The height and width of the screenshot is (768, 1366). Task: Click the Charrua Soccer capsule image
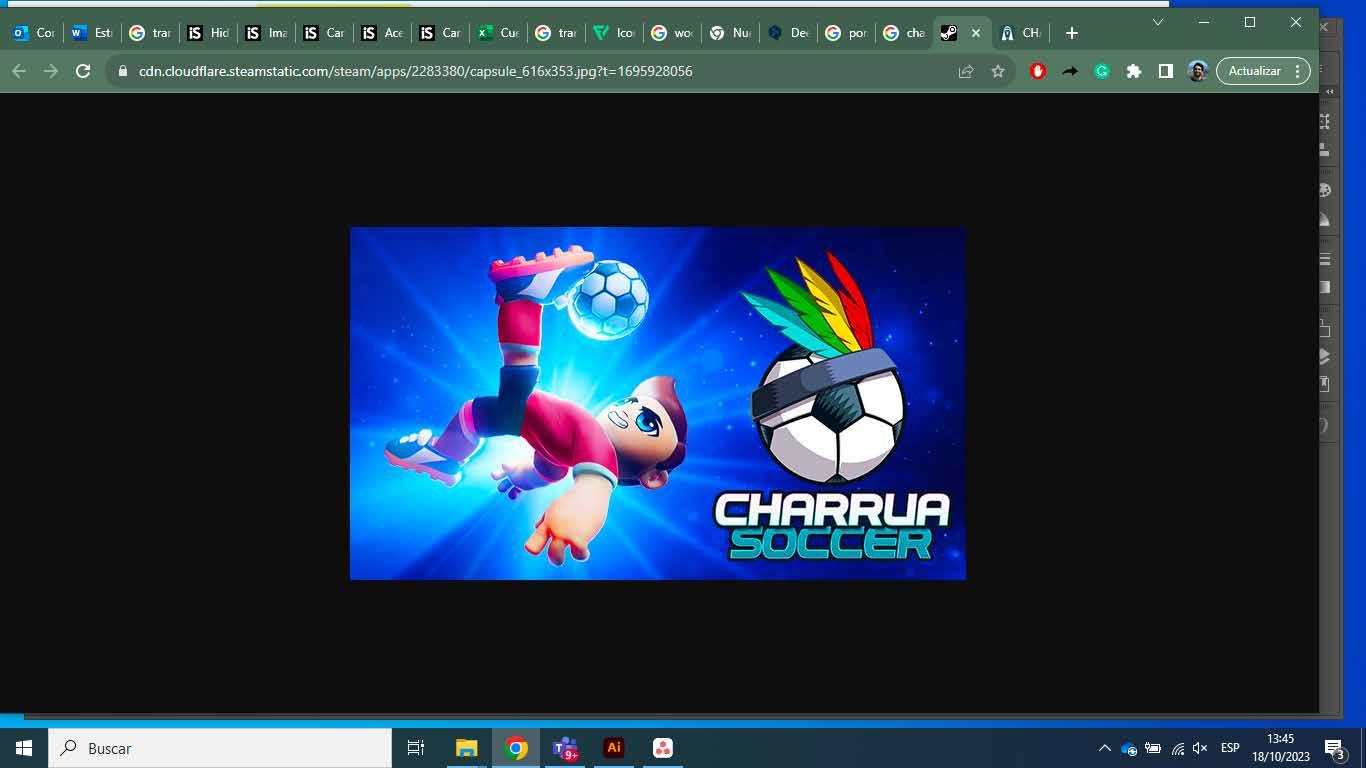(x=658, y=403)
